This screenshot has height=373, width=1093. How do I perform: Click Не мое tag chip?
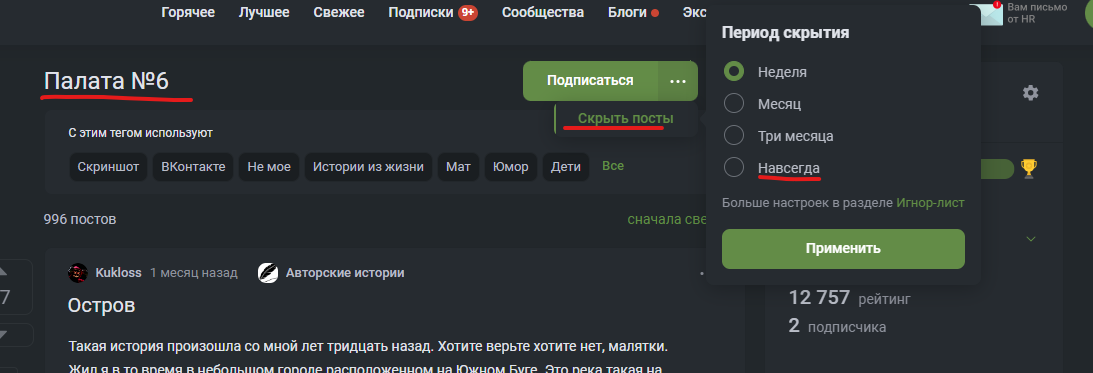[269, 167]
